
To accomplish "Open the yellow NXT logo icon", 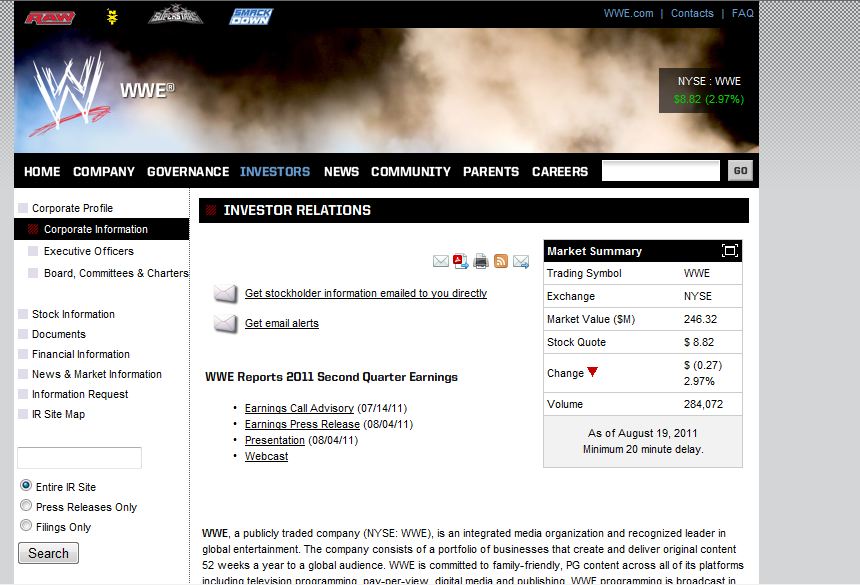I will coord(112,17).
